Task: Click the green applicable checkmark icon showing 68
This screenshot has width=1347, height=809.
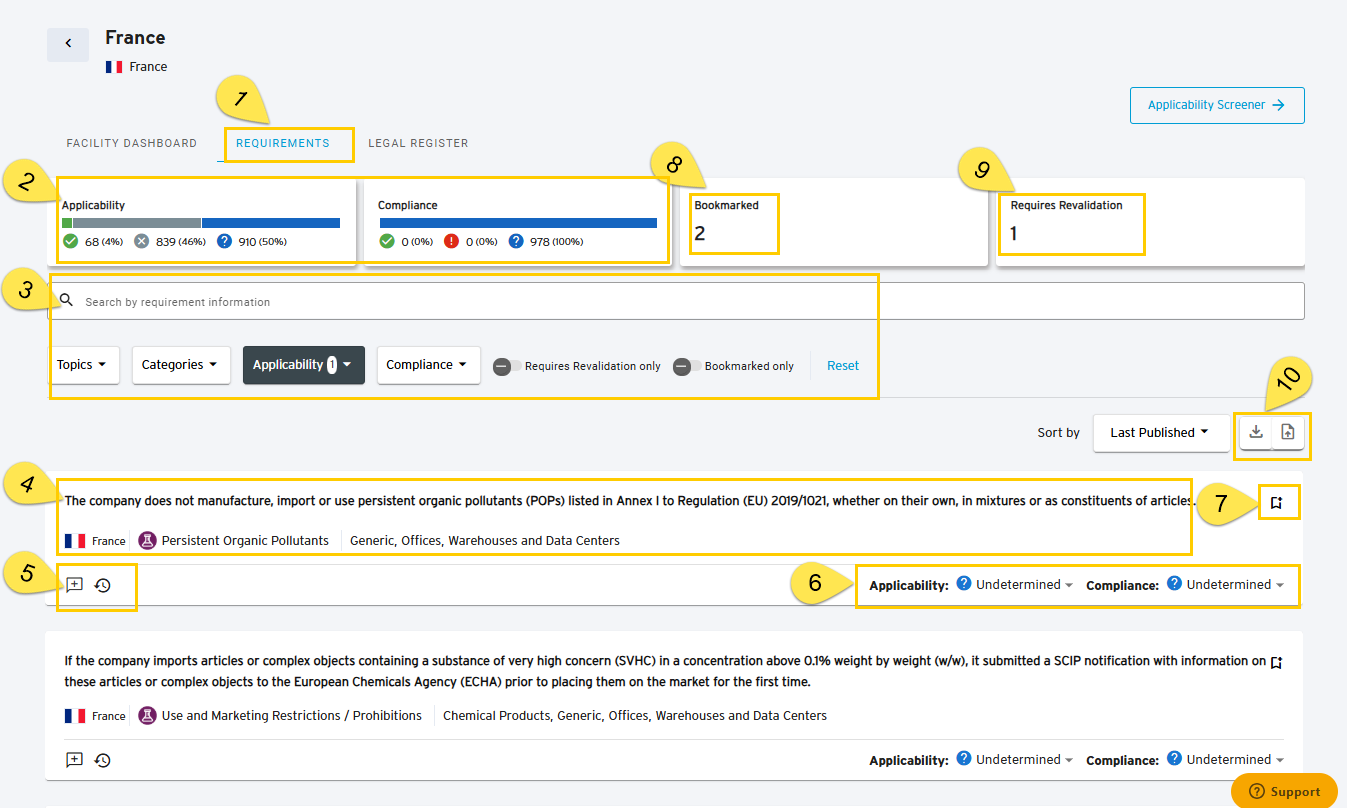Action: (x=70, y=241)
